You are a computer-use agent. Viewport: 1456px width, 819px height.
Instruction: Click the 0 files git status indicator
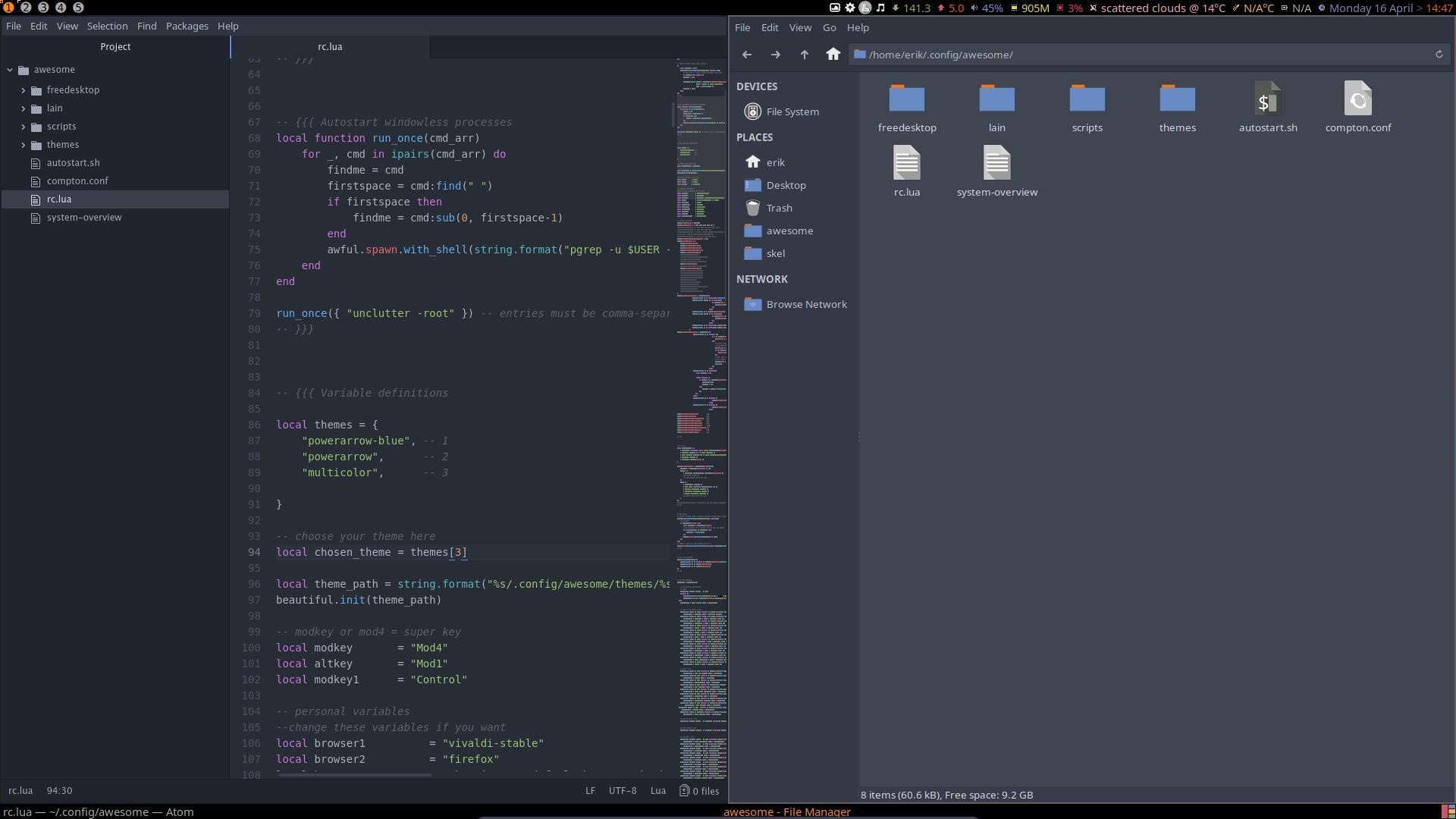click(699, 791)
